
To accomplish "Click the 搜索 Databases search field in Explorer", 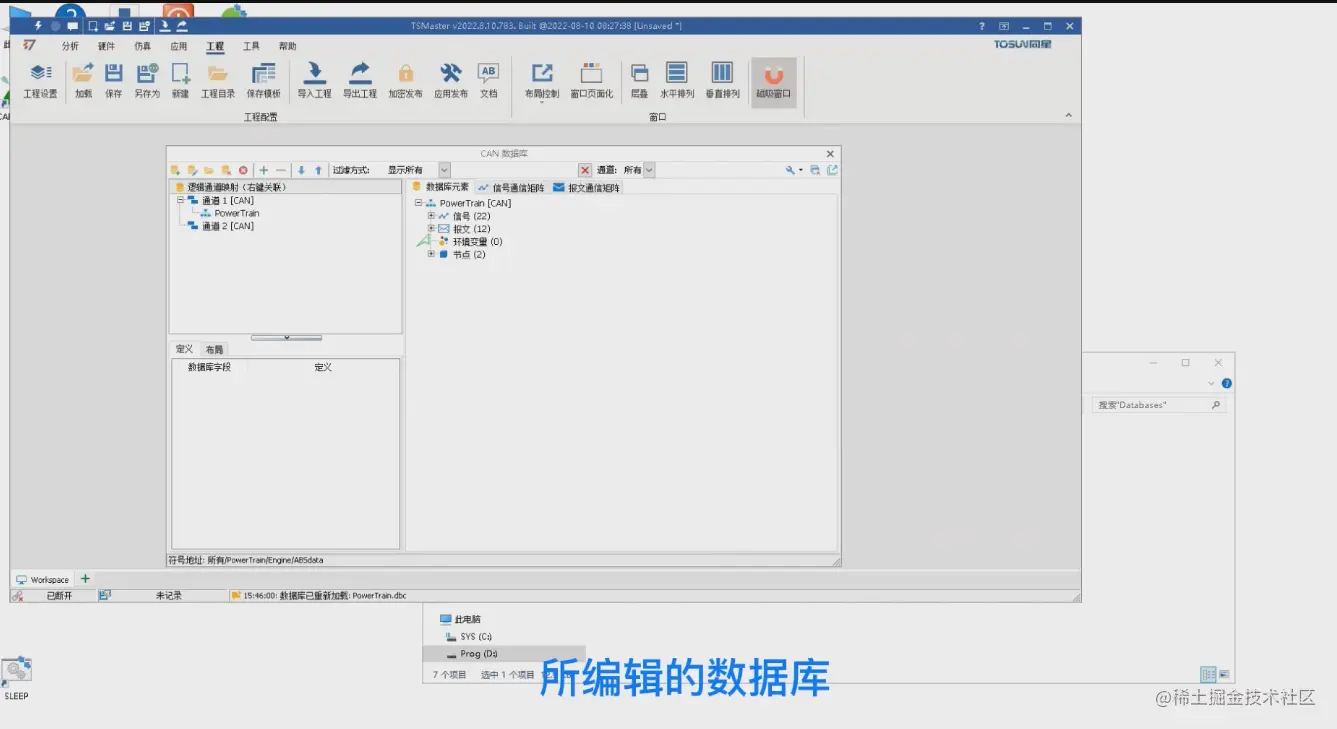I will click(1158, 405).
